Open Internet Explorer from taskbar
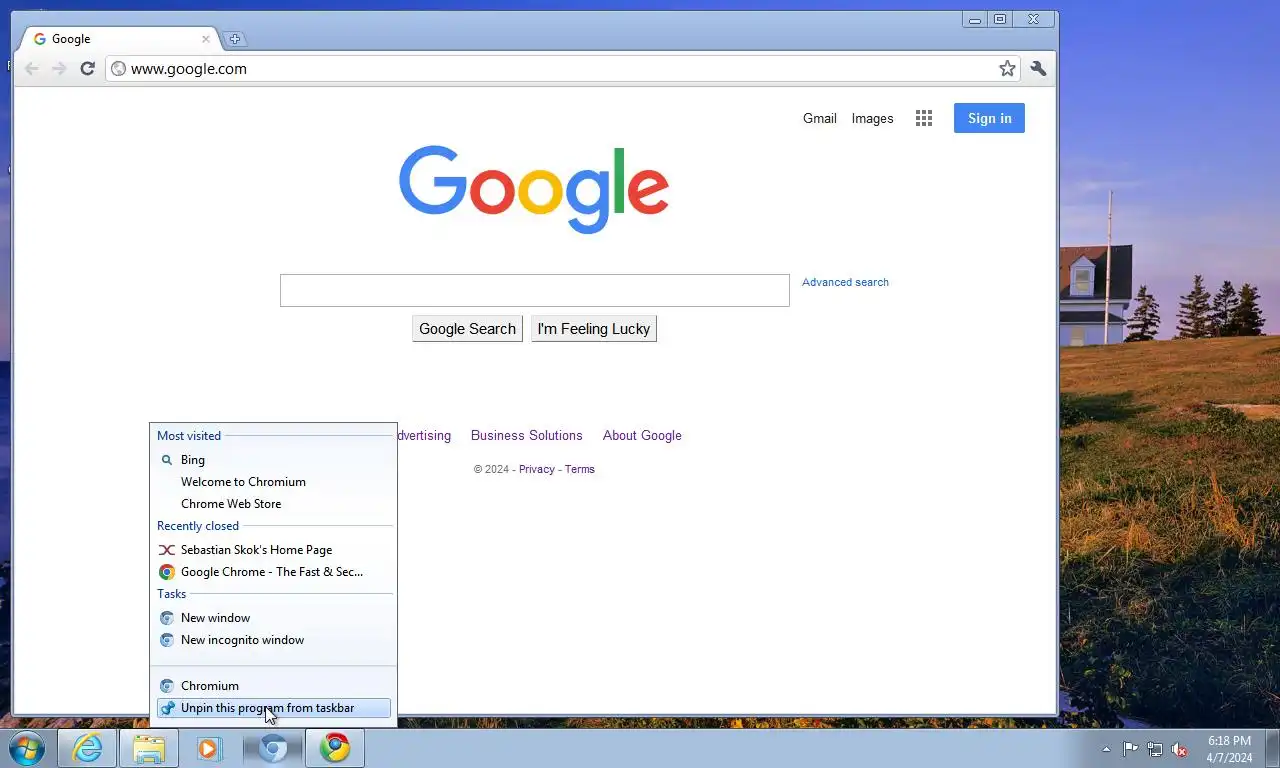Viewport: 1280px width, 768px height. (x=87, y=748)
